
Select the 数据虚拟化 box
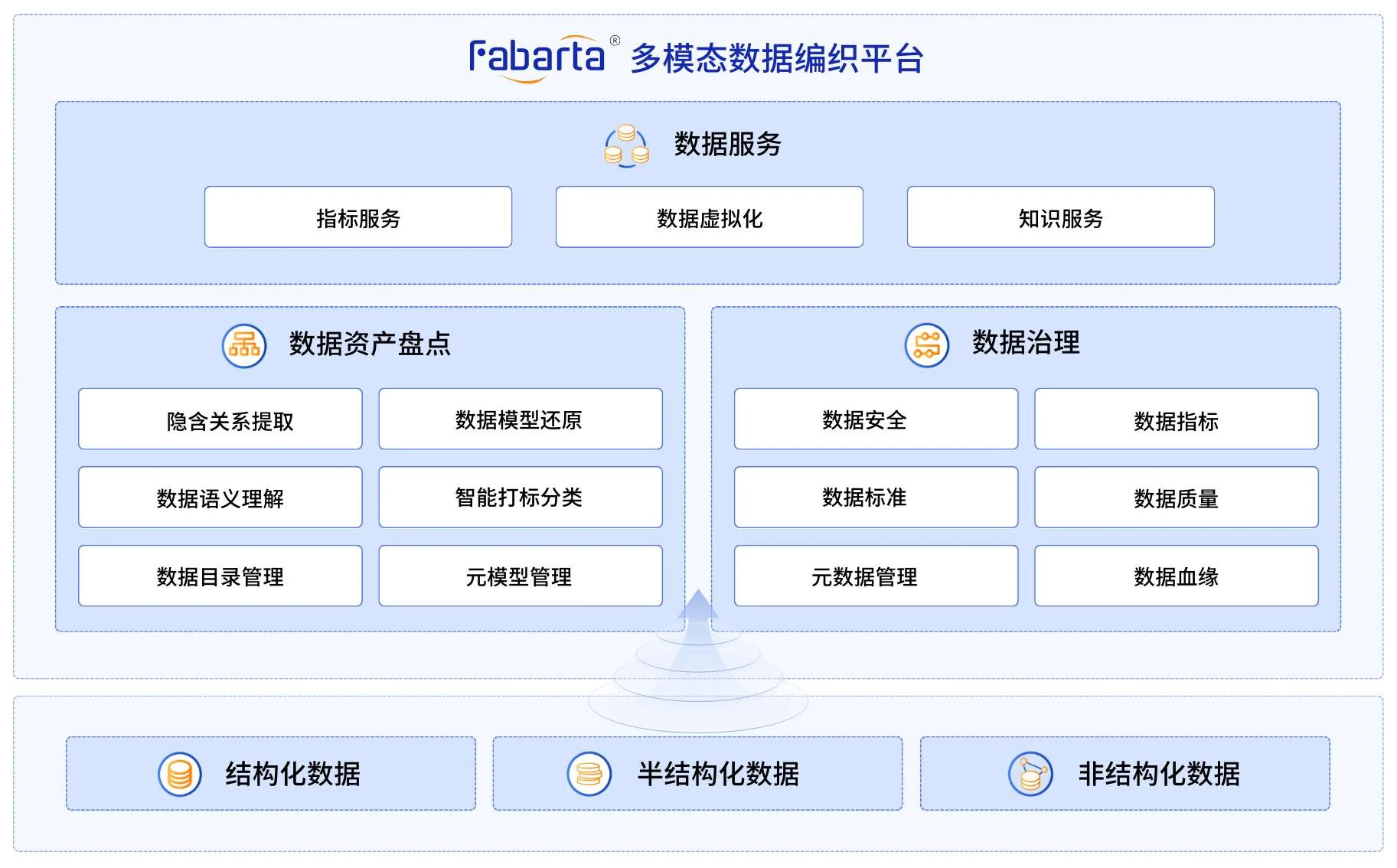710,217
